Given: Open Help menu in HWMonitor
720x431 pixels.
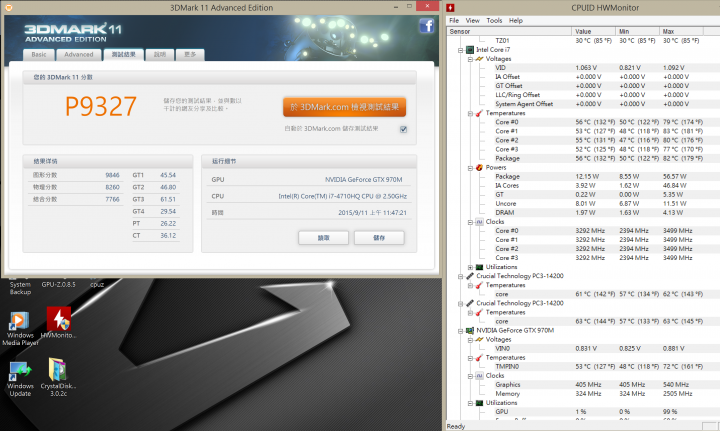Looking at the screenshot, I should 516,20.
